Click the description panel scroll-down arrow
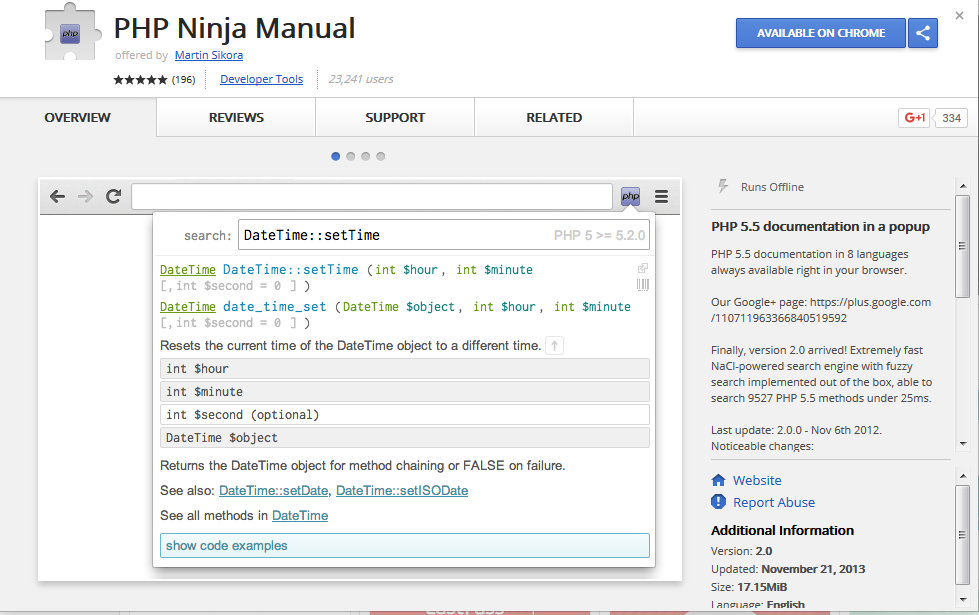The image size is (979, 615). [x=963, y=444]
